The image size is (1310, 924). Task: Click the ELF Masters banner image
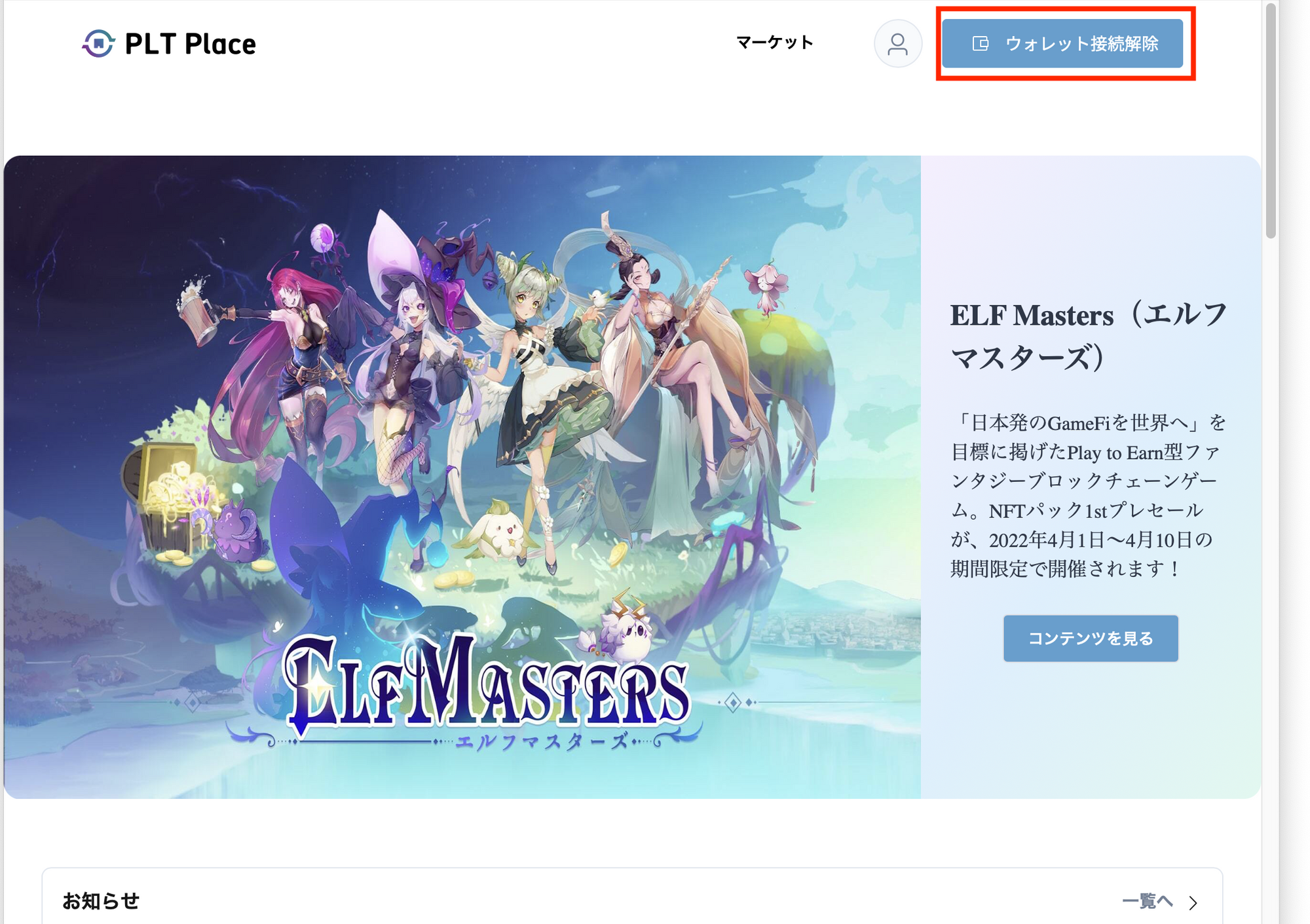tap(462, 477)
